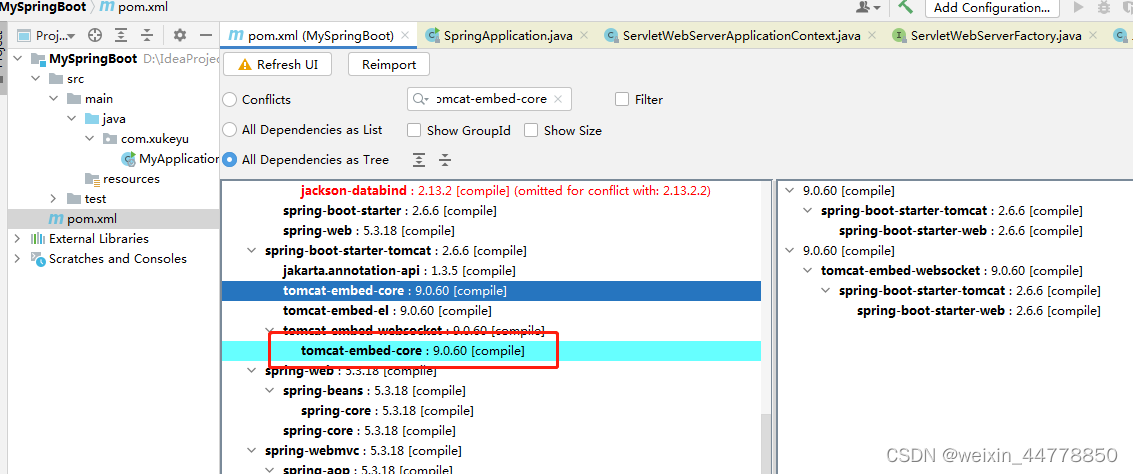Expand the External Libraries node

pyautogui.click(x=17, y=238)
